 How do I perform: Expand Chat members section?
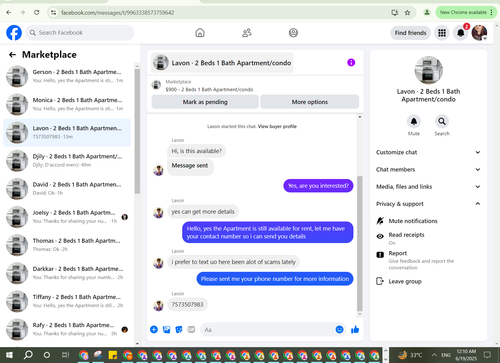pos(428,169)
